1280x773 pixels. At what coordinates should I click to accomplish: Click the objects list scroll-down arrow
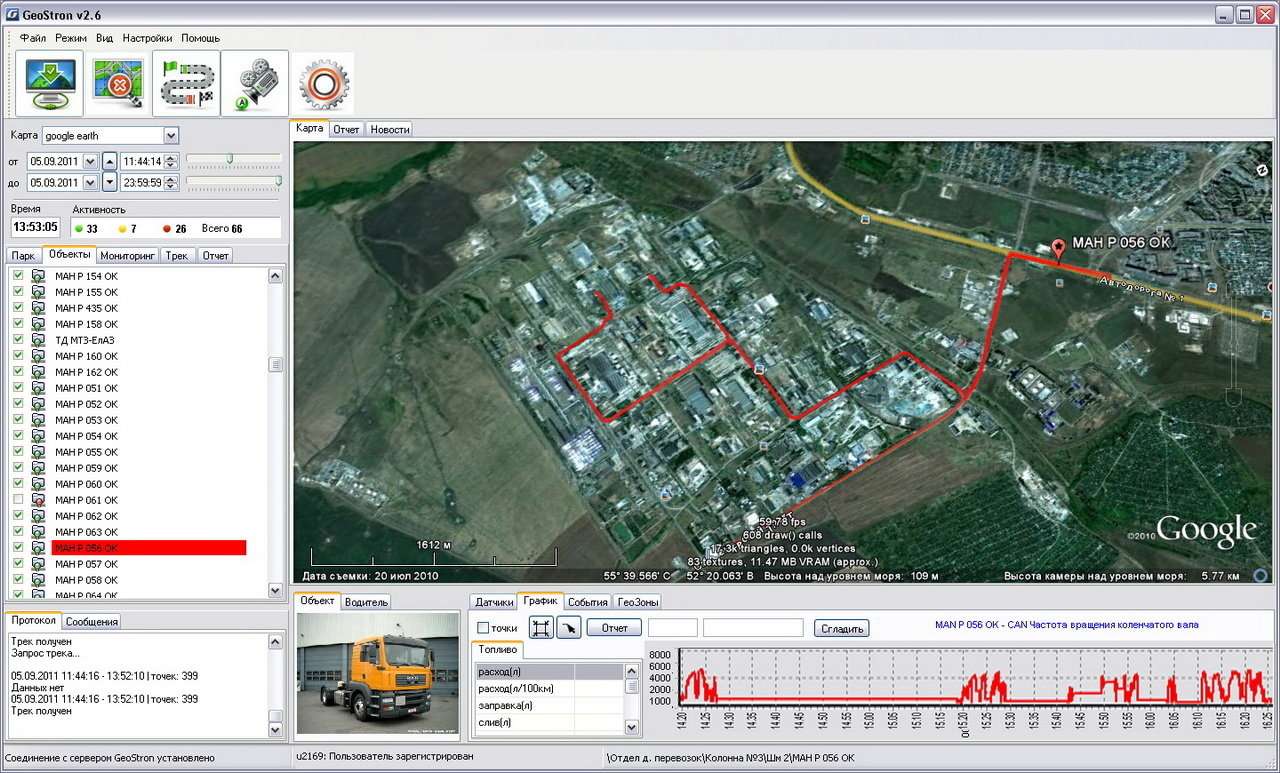pos(276,590)
